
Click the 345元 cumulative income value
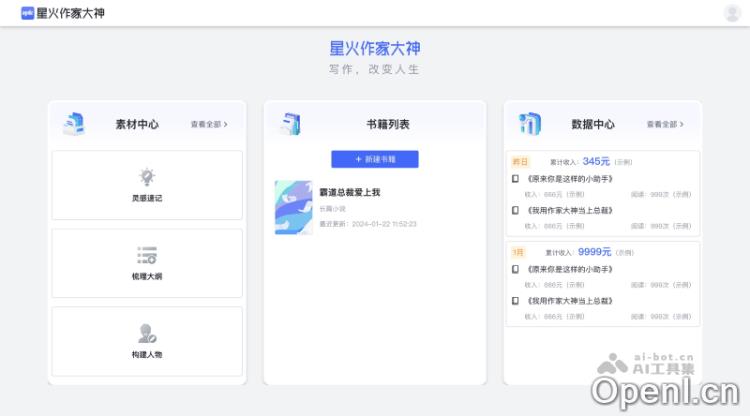click(x=596, y=162)
